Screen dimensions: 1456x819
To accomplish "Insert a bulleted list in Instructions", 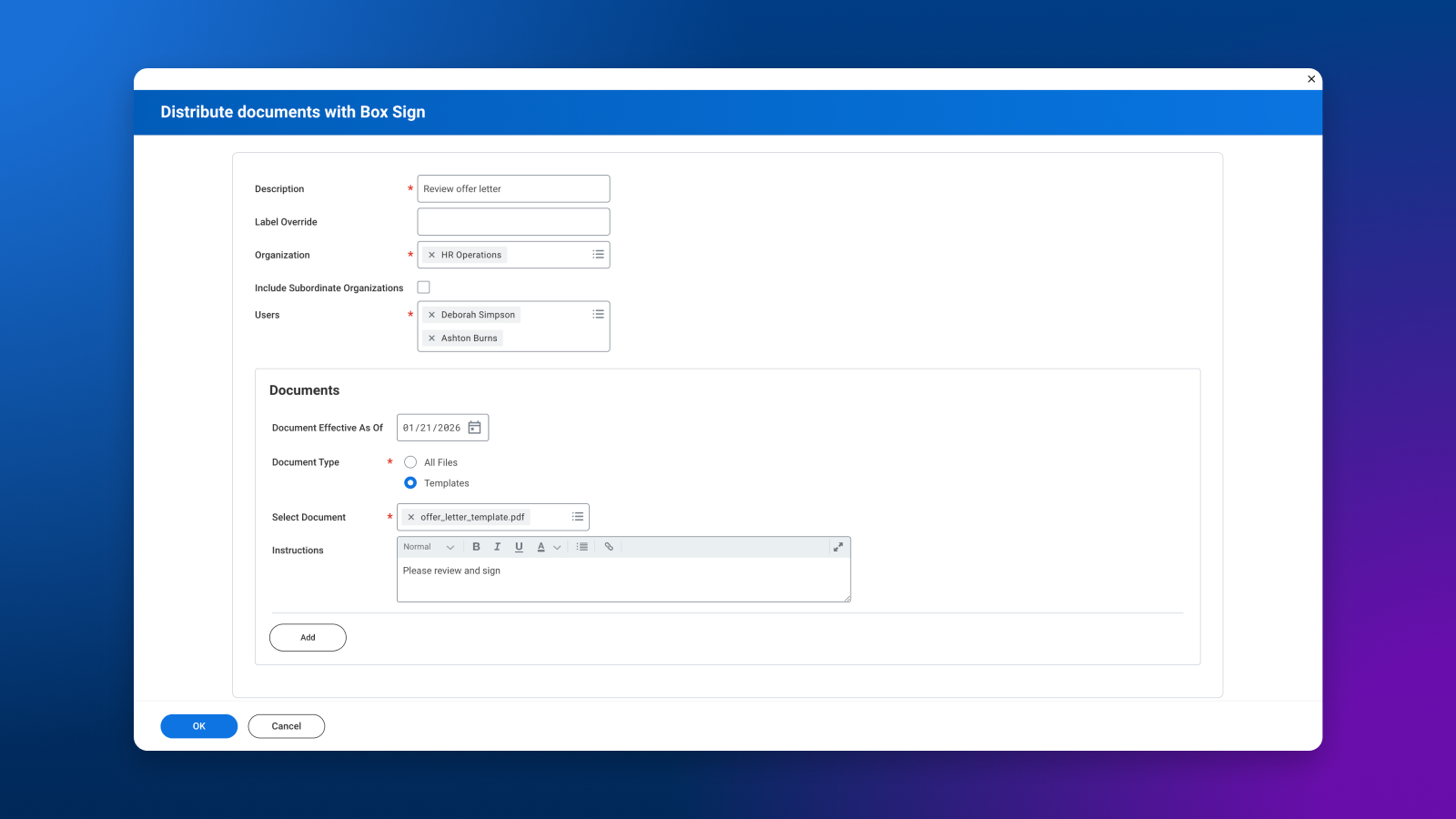I will [x=582, y=547].
